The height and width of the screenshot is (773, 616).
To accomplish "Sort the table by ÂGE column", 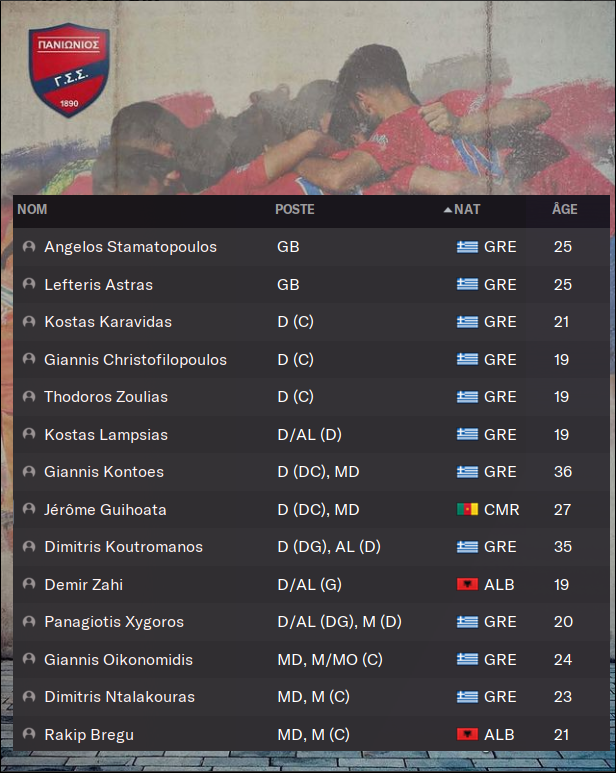I will click(565, 210).
